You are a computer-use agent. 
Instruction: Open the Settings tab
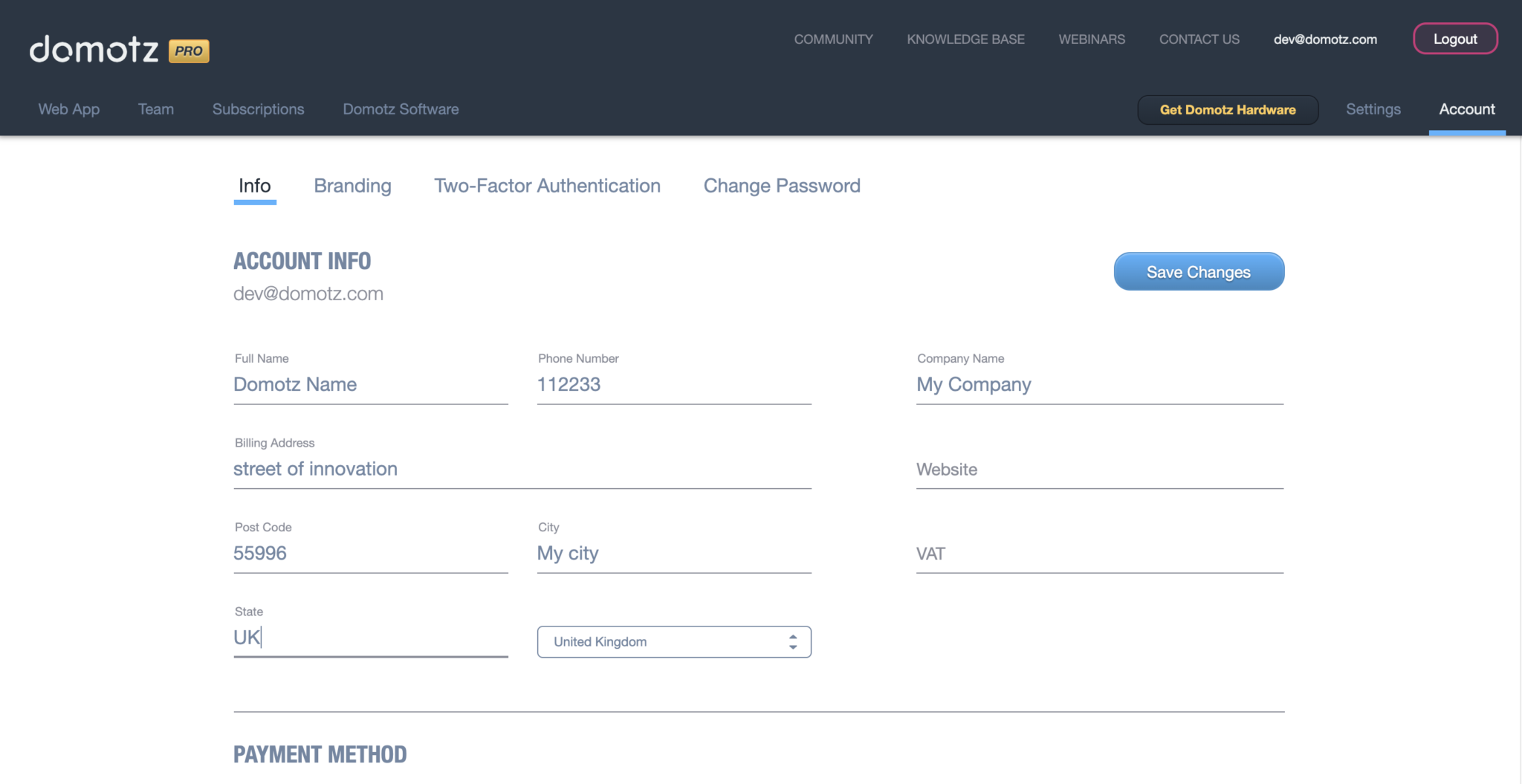1373,109
